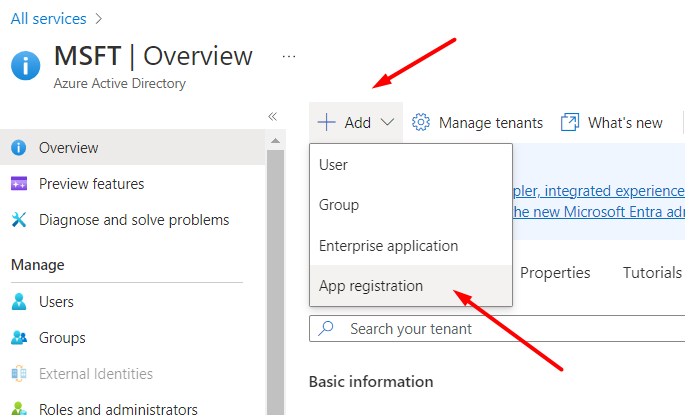
Task: Open the Overview sidebar item
Action: [133, 147]
